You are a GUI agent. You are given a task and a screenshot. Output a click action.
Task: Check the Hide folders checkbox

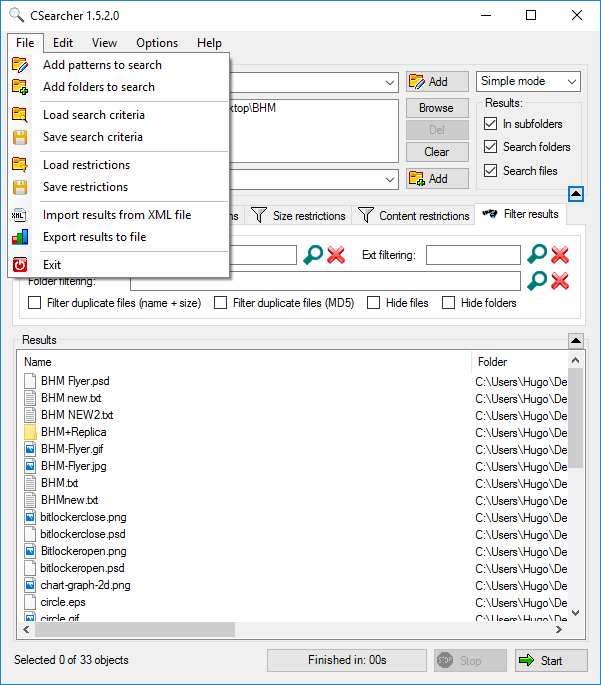(x=449, y=303)
